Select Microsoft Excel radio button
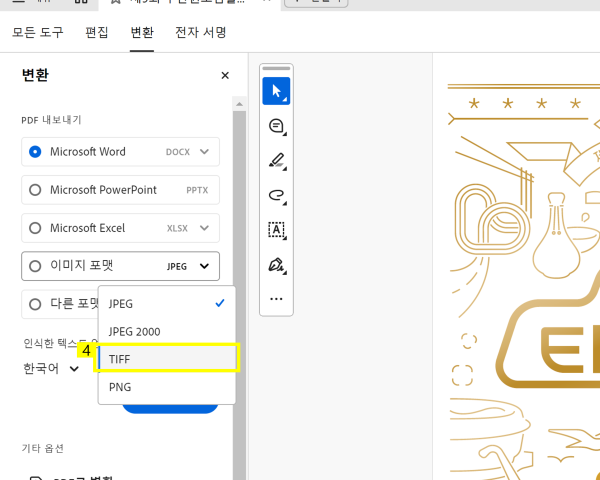This screenshot has height=480, width=600. [35, 228]
